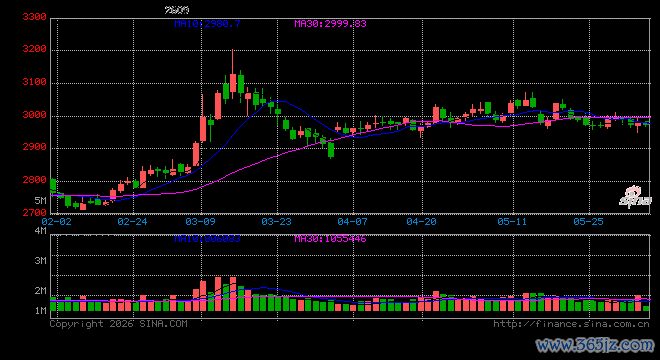Viewport: 660px width, 360px height.
Task: Click the 2900 price axis label
Action: click(34, 147)
